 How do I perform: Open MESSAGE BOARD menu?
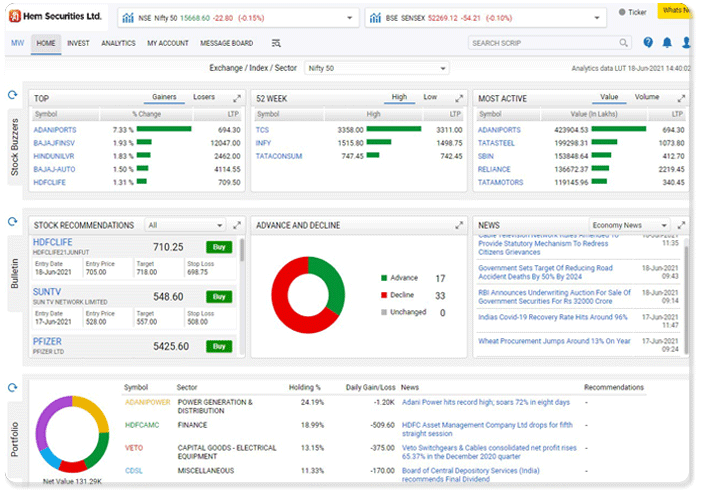pos(227,43)
